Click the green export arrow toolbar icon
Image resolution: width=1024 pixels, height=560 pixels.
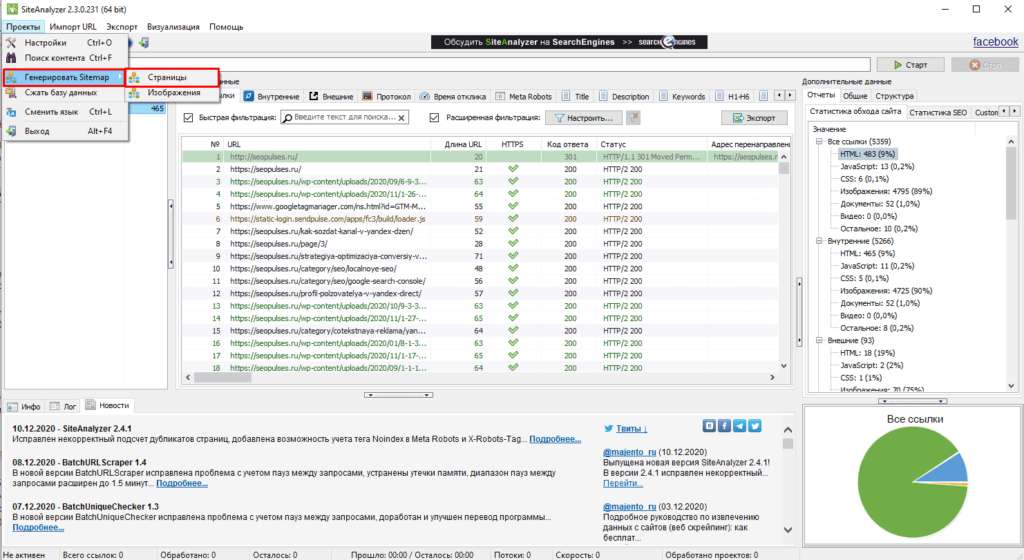(144, 42)
